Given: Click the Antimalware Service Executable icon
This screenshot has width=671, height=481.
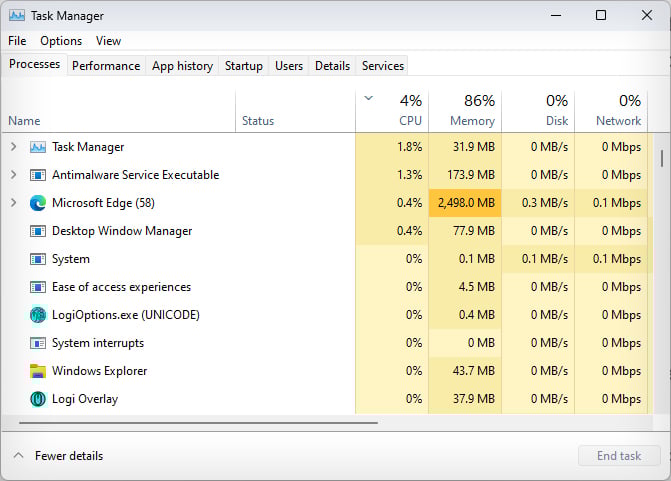Looking at the screenshot, I should (38, 175).
